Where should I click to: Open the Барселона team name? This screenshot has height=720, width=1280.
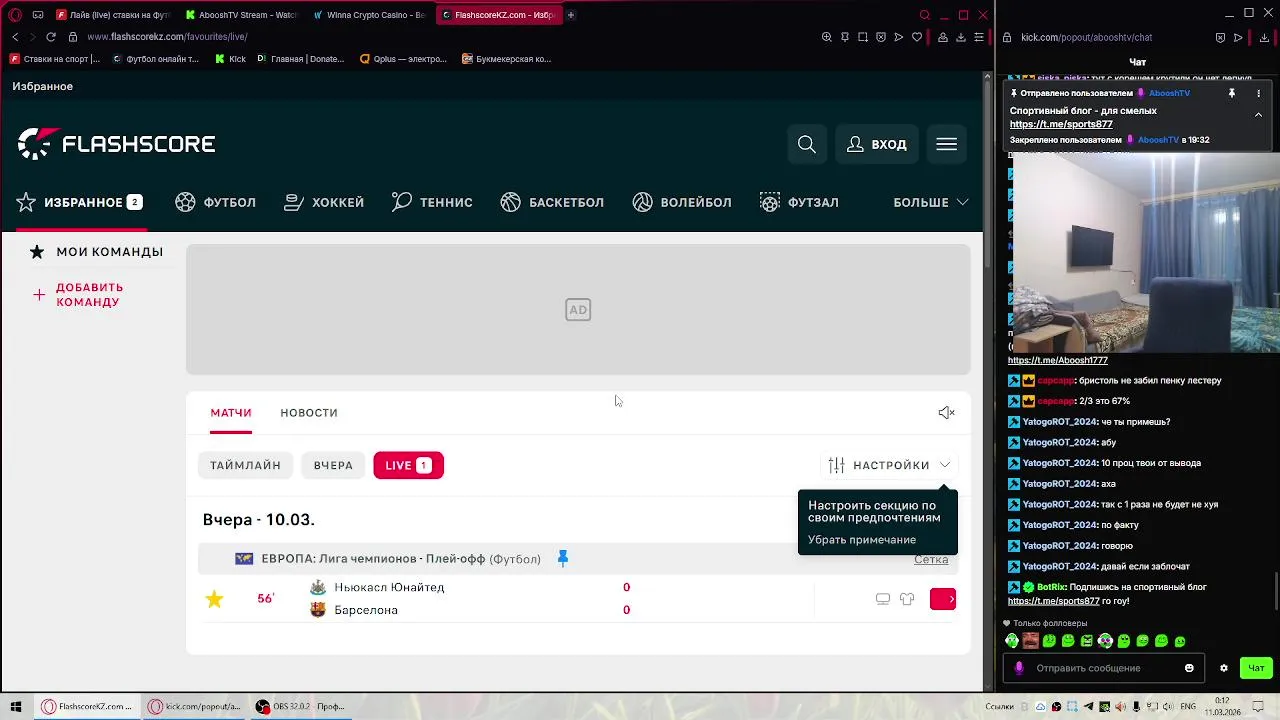(x=366, y=610)
